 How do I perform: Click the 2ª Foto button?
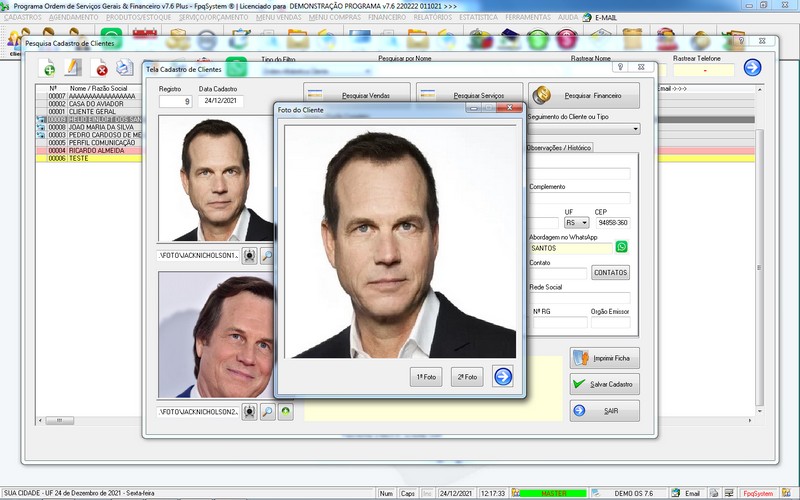click(x=467, y=377)
